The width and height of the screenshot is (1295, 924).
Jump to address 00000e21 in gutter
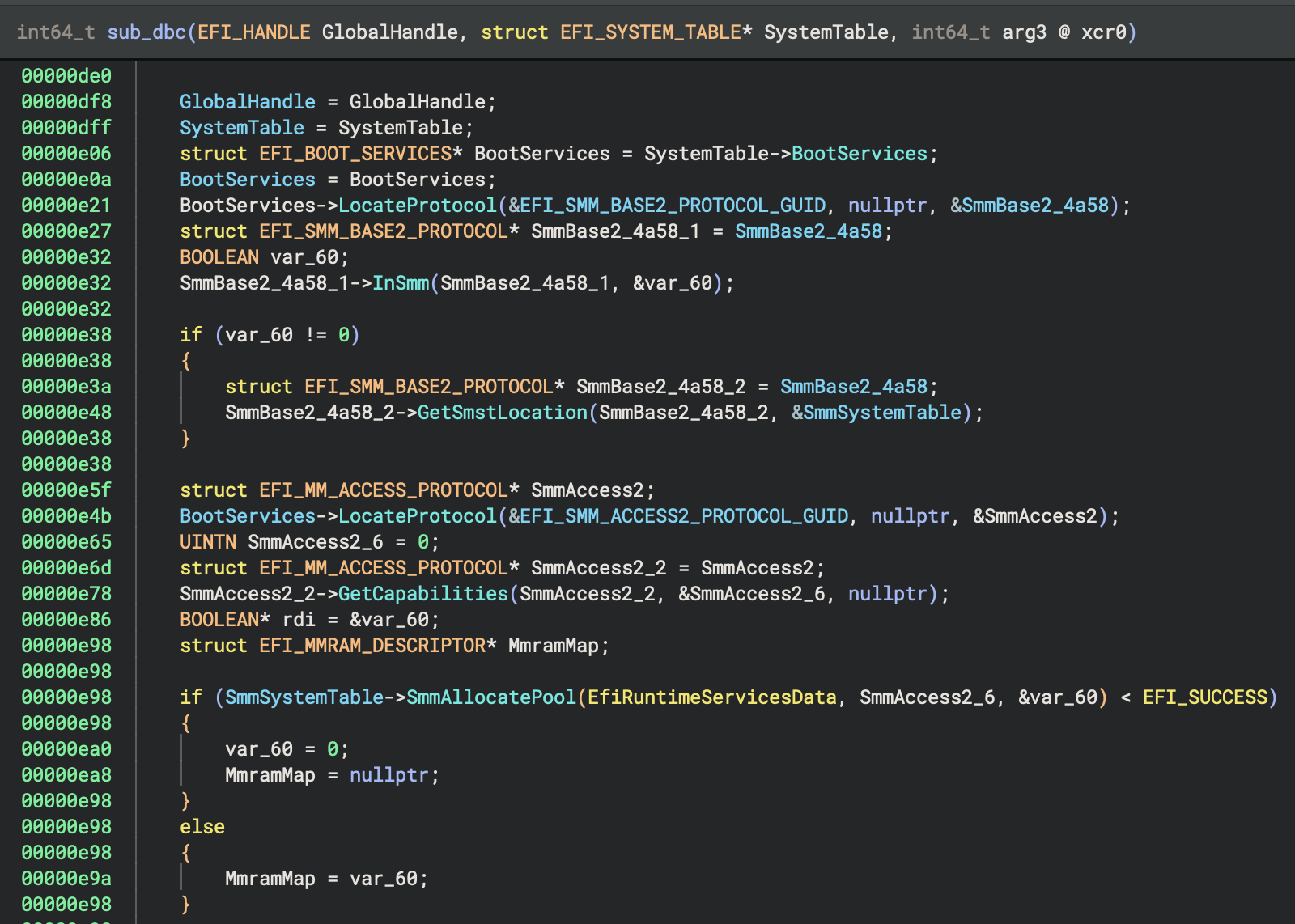tap(66, 206)
